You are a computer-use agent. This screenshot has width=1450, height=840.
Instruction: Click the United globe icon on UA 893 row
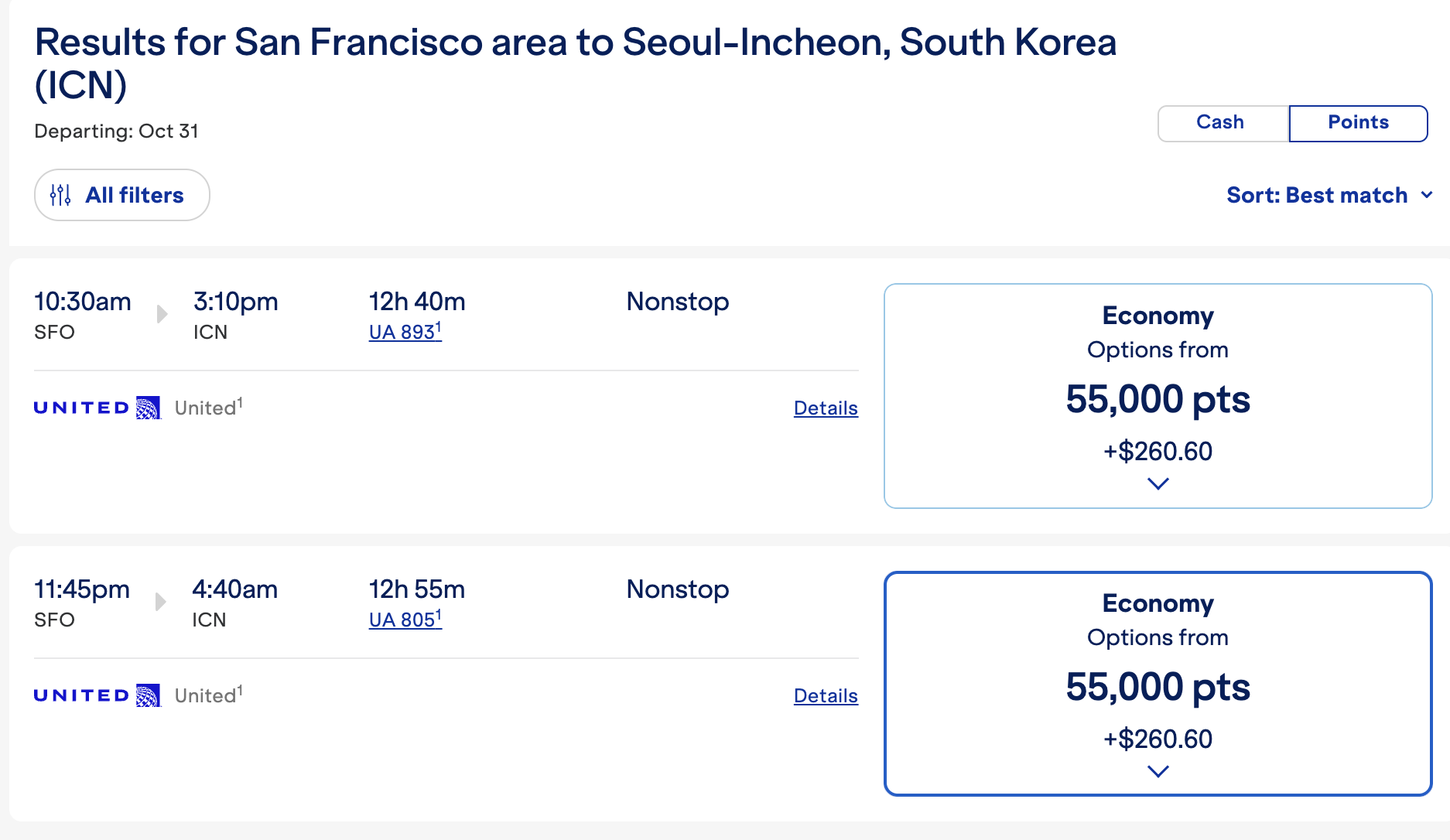148,408
